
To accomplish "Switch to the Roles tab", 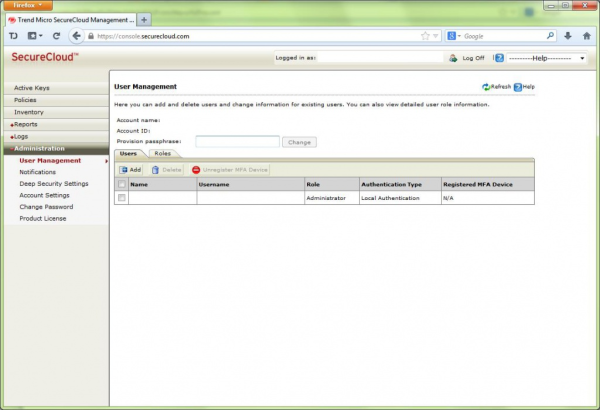I will pyautogui.click(x=162, y=154).
